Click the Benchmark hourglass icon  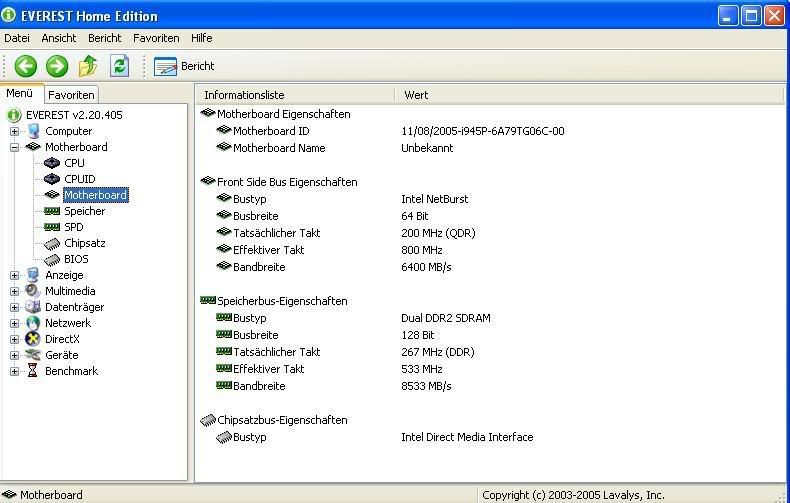[x=33, y=371]
